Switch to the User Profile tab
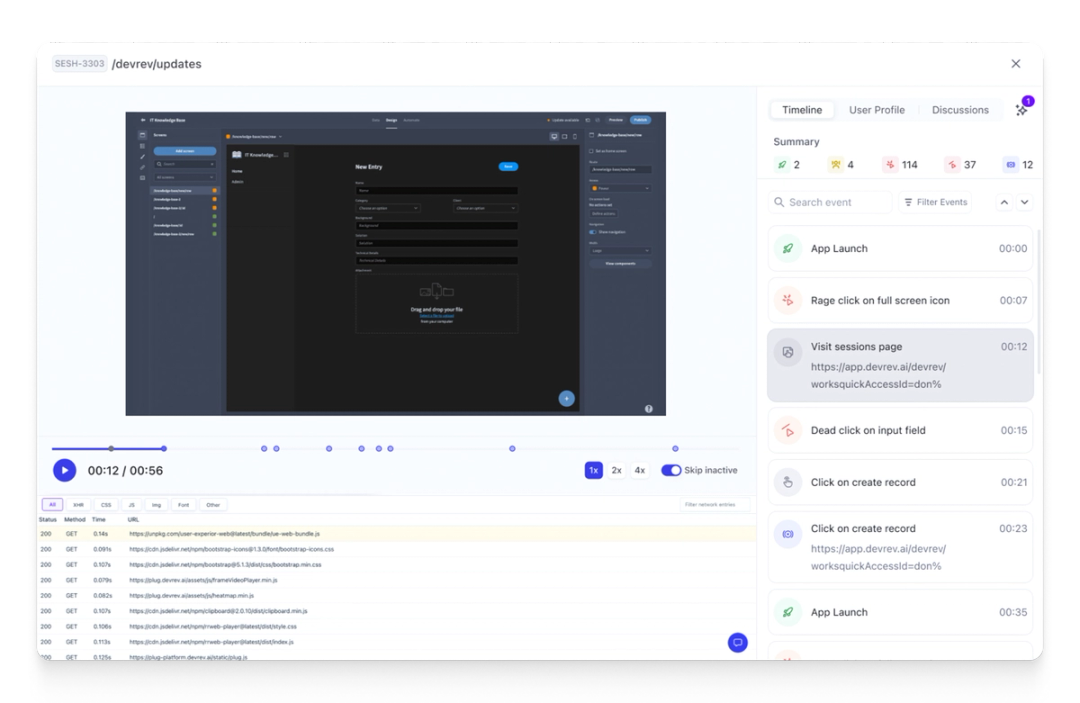 [877, 109]
